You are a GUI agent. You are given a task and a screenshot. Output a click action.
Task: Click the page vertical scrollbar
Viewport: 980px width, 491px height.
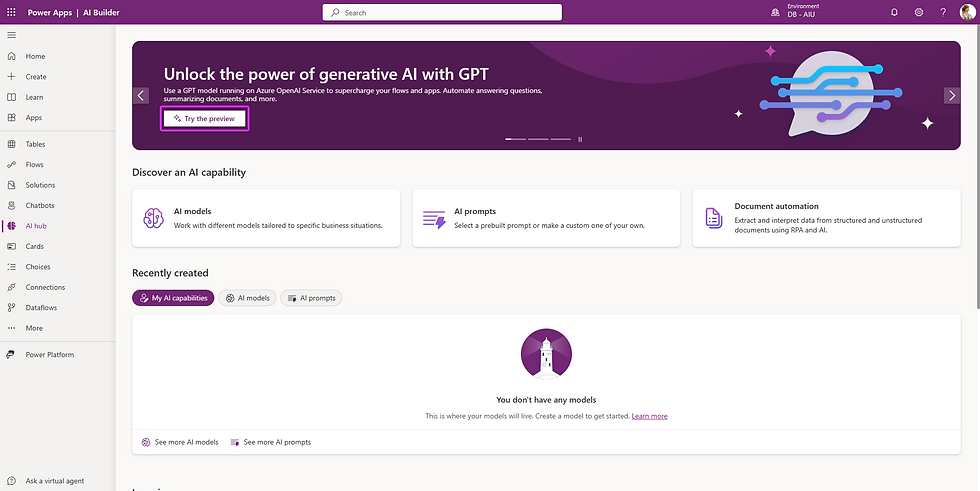coord(976,166)
